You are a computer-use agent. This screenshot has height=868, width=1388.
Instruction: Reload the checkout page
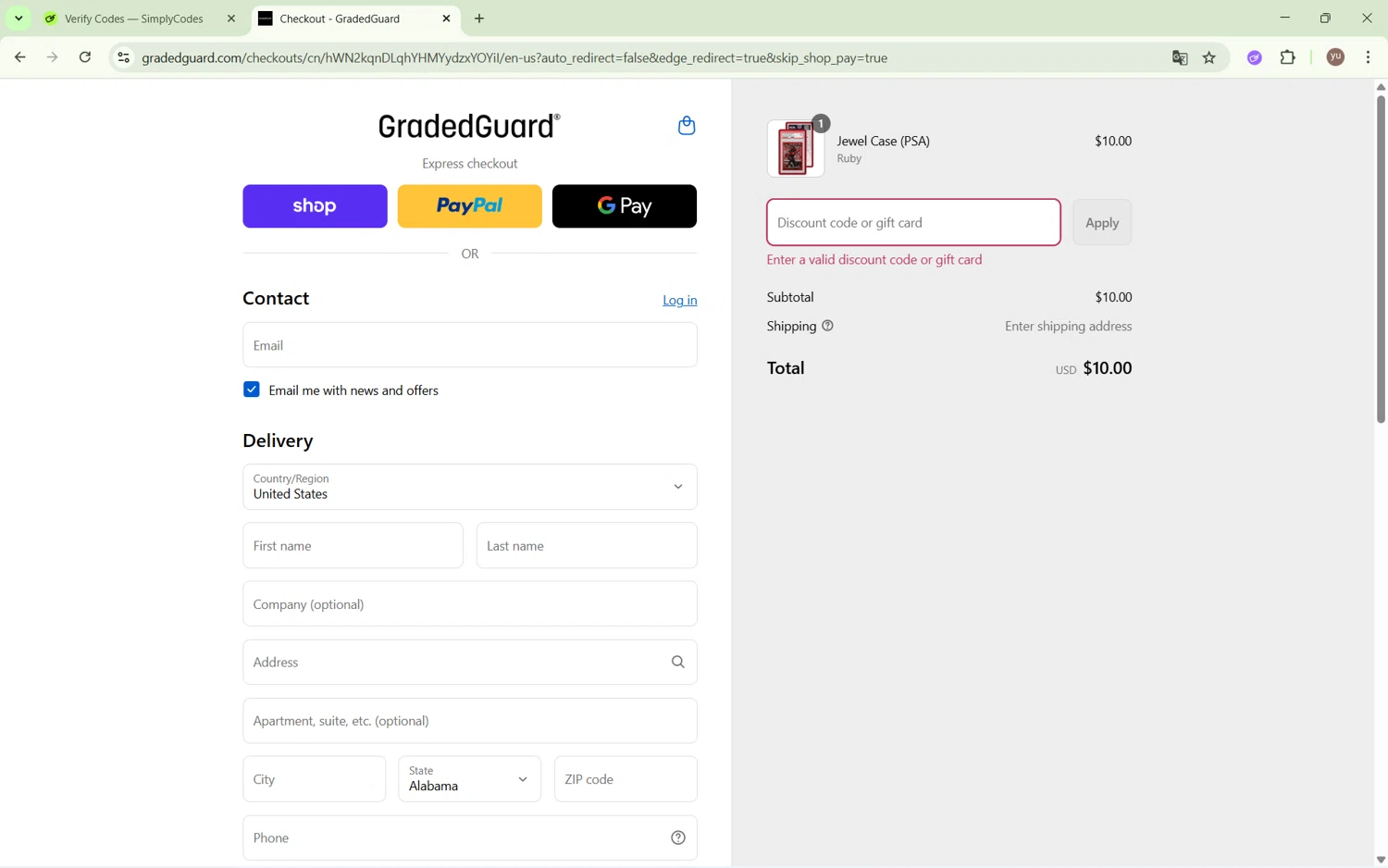(x=84, y=57)
